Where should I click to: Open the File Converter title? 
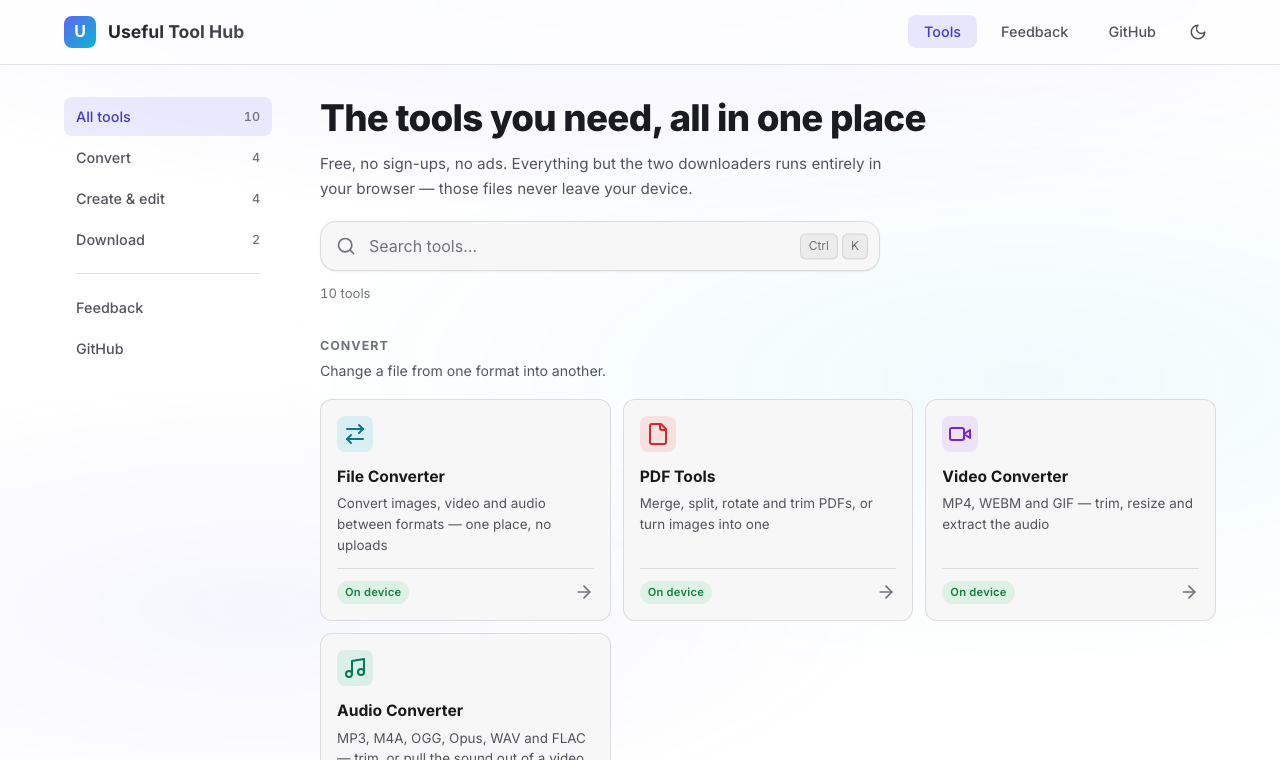(391, 476)
